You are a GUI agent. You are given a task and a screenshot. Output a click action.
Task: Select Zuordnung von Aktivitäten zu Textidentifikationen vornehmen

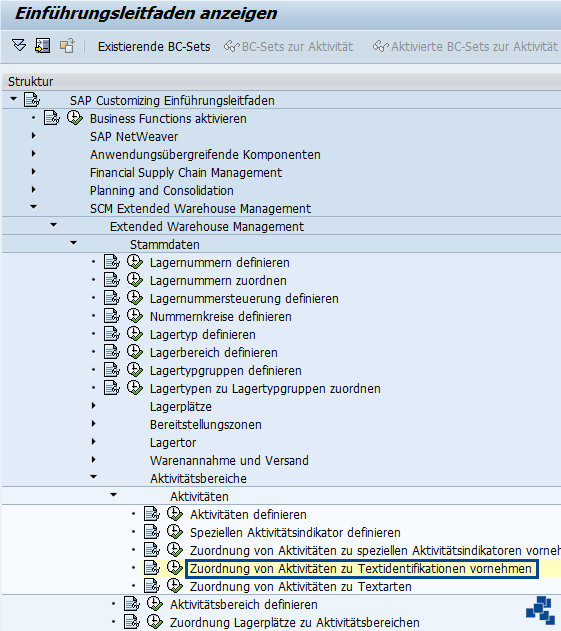tap(361, 569)
